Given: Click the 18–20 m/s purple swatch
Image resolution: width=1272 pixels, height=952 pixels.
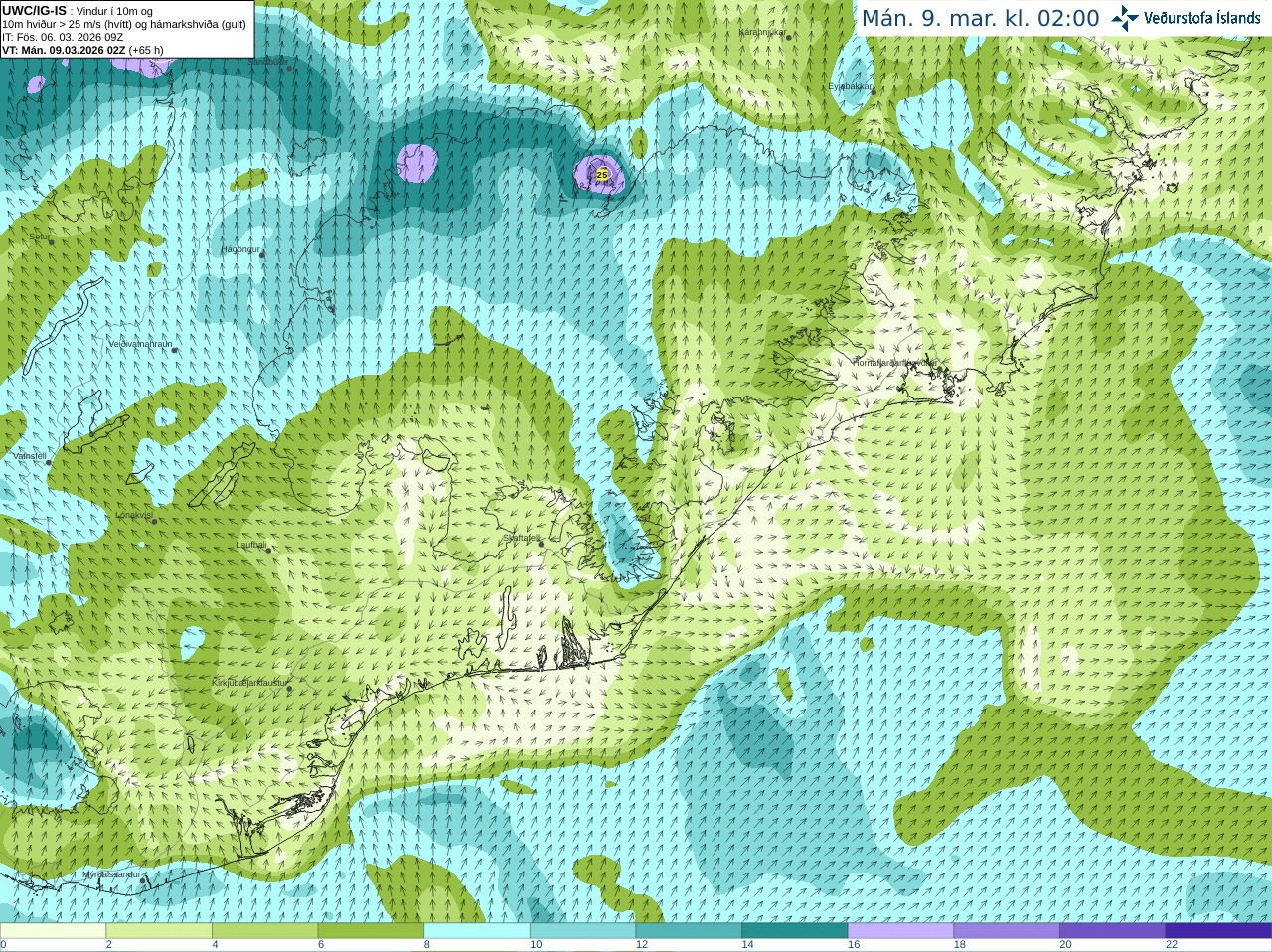Looking at the screenshot, I should point(1007,931).
